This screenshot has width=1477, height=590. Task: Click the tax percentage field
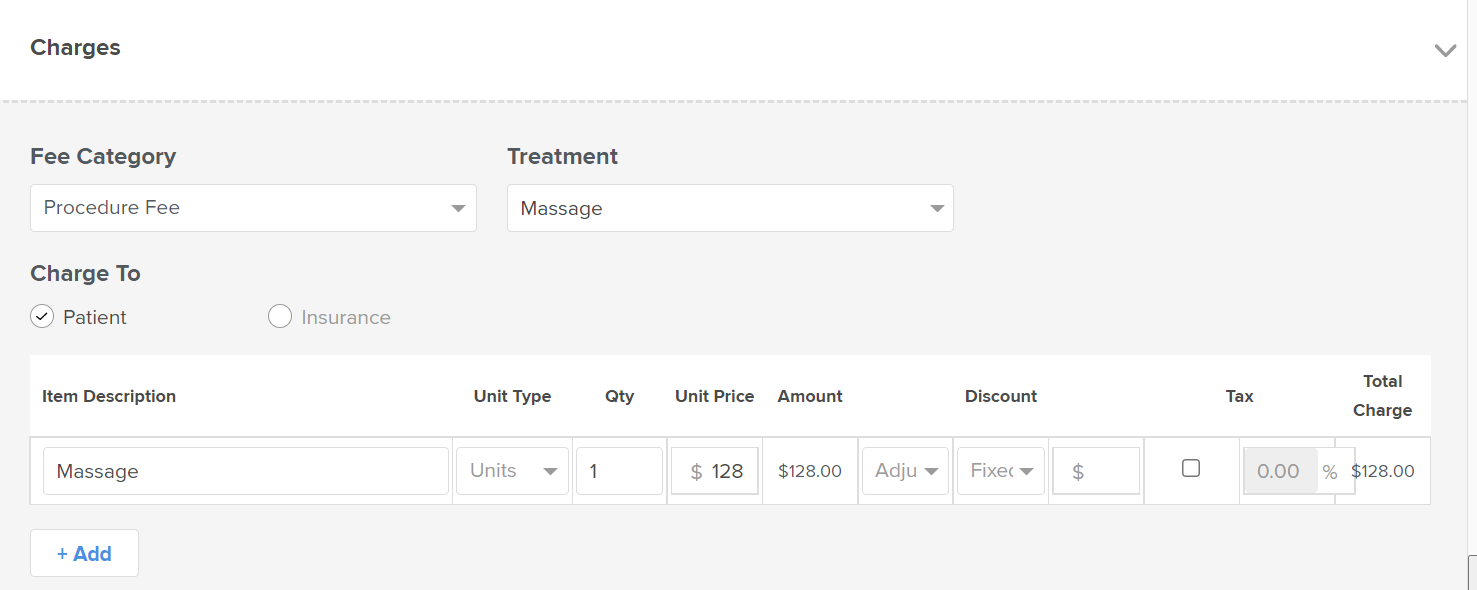tap(1280, 471)
